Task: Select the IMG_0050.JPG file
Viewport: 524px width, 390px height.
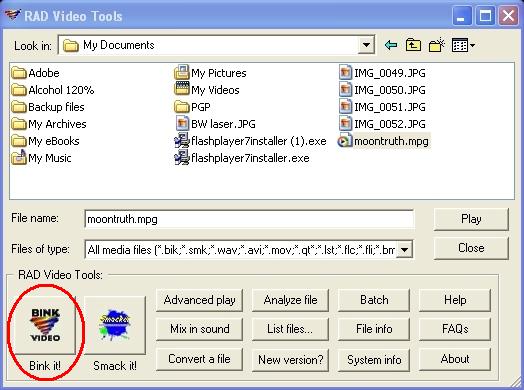Action: tap(382, 90)
